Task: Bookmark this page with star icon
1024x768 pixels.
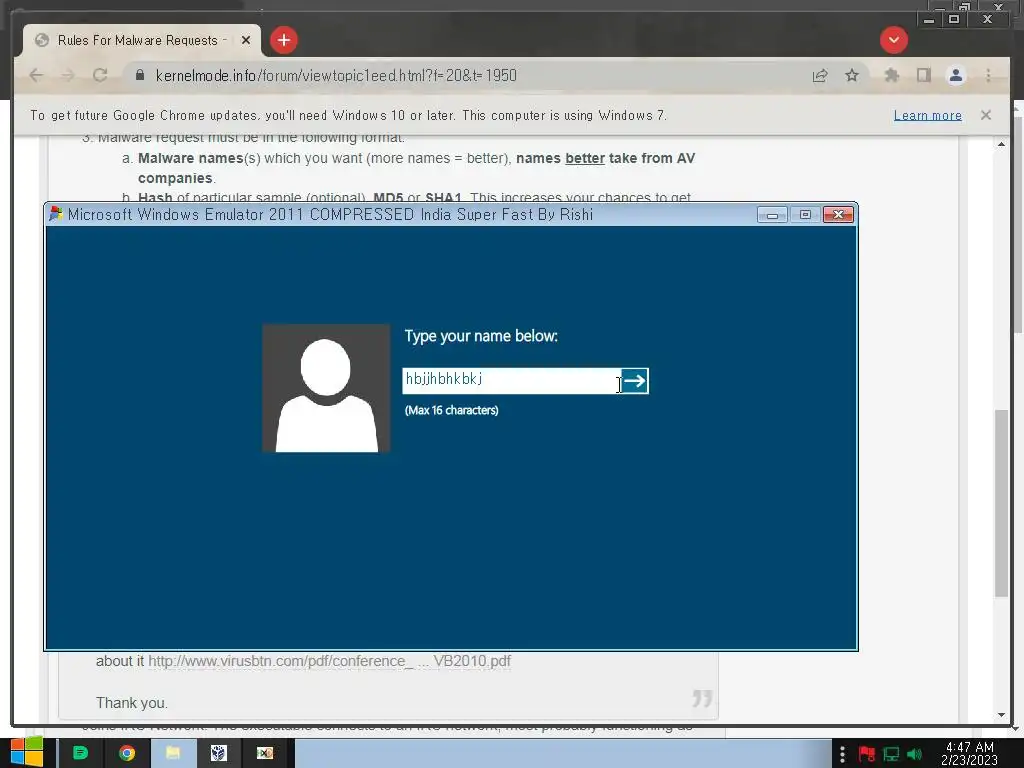Action: click(852, 76)
